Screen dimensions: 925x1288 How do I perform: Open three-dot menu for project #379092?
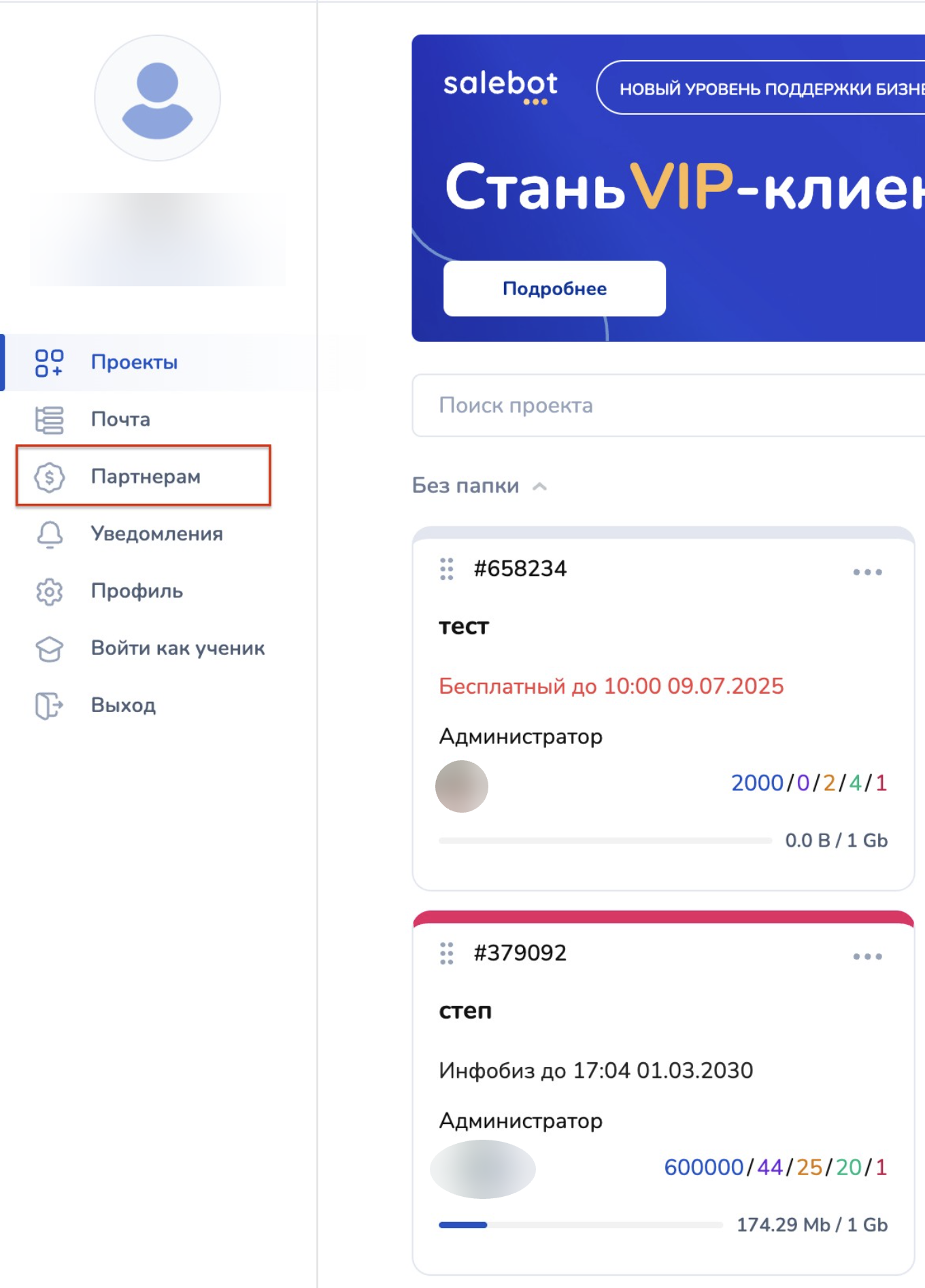tap(867, 956)
